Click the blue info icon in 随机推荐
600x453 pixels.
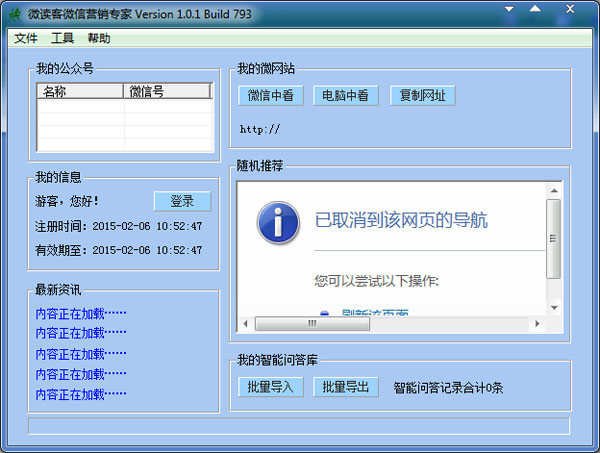278,223
